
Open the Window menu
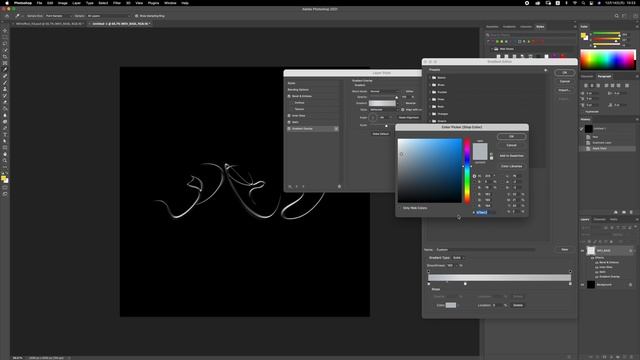pyautogui.click(x=170, y=3)
